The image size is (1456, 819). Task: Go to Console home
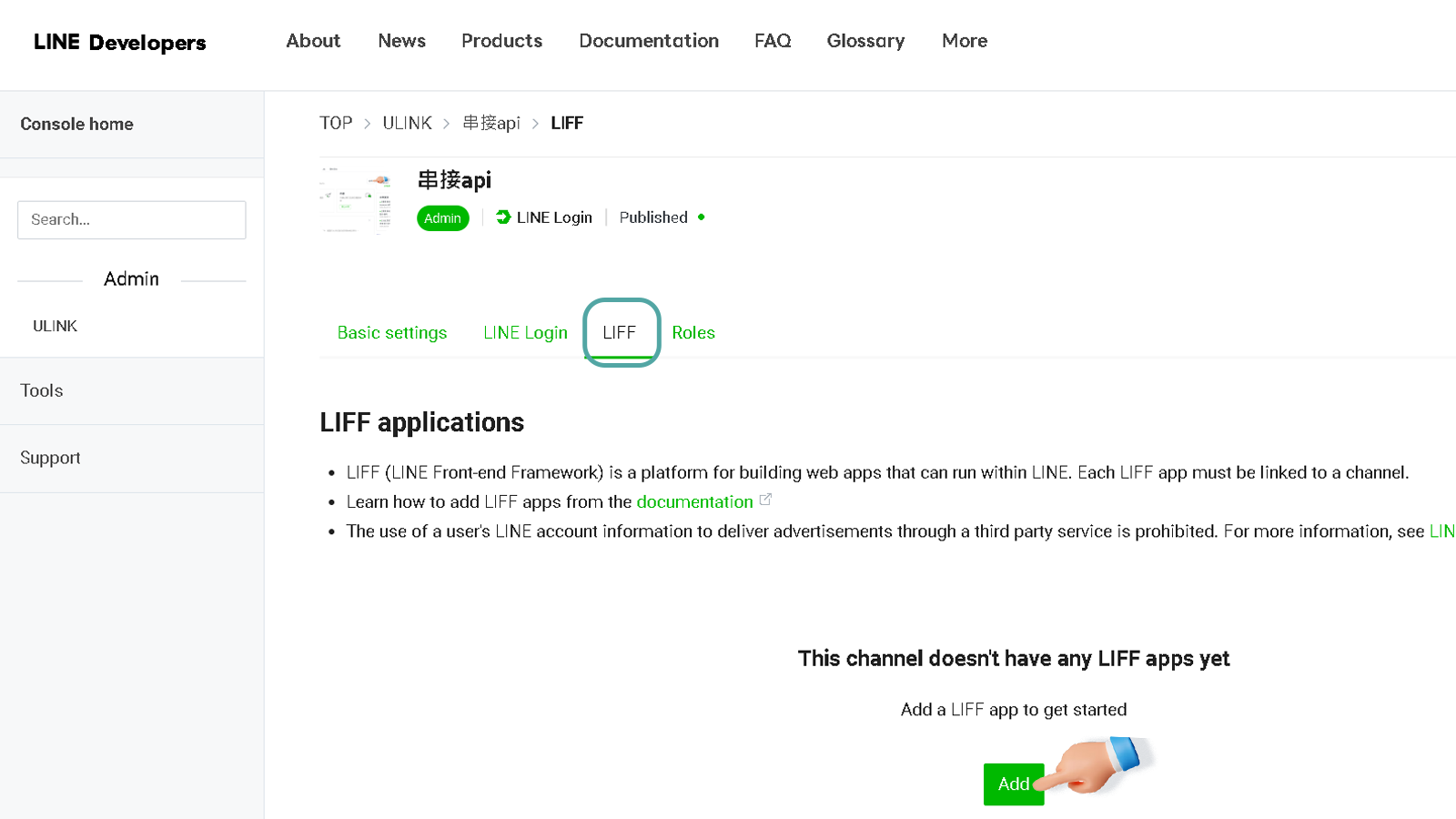pyautogui.click(x=76, y=124)
